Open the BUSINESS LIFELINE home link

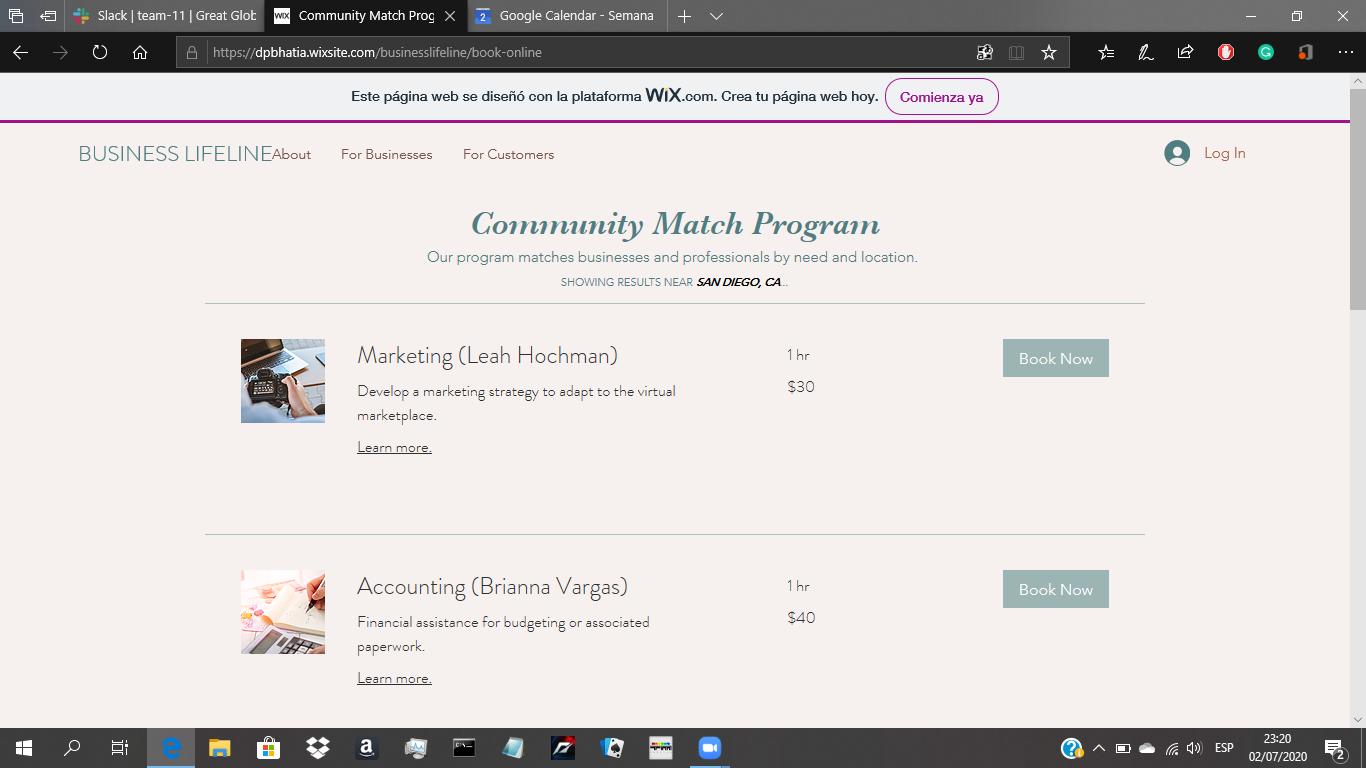point(175,153)
